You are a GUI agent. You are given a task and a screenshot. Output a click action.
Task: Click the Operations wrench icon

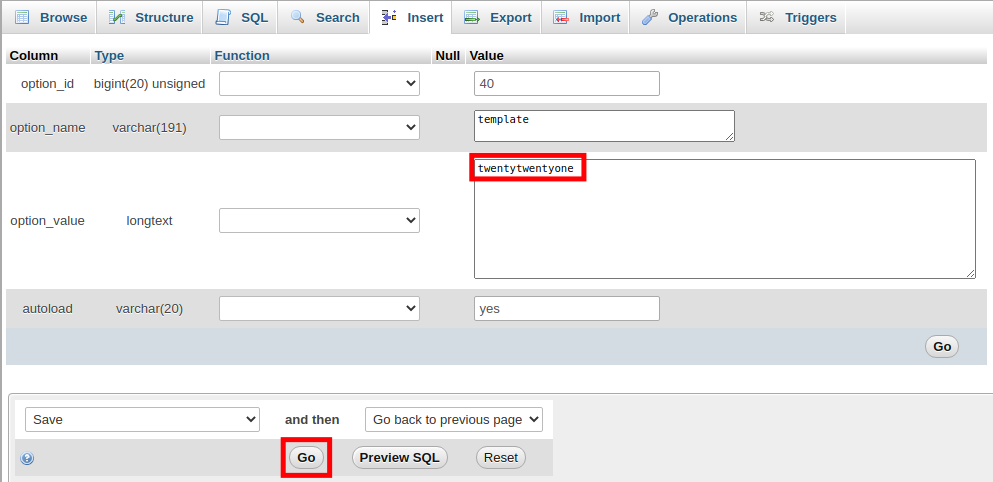tap(649, 17)
